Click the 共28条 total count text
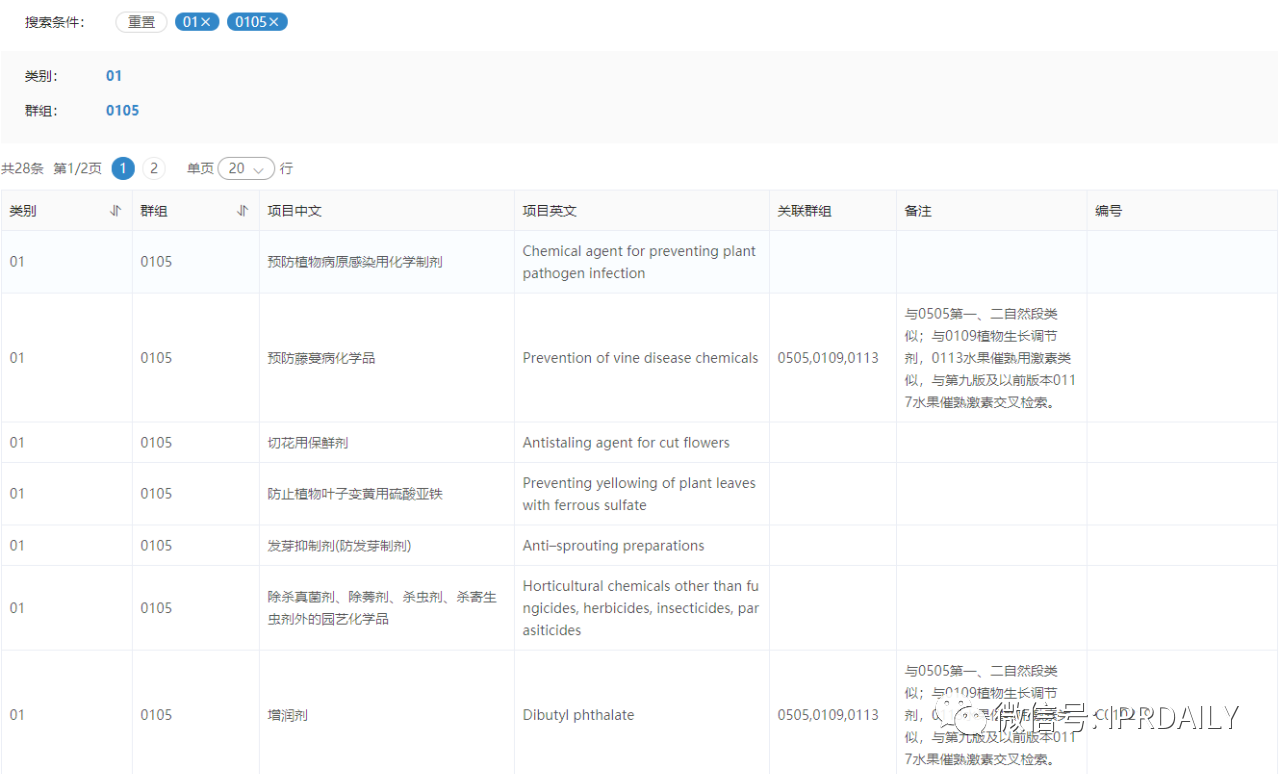Viewport: 1280px width, 774px height. pos(22,169)
